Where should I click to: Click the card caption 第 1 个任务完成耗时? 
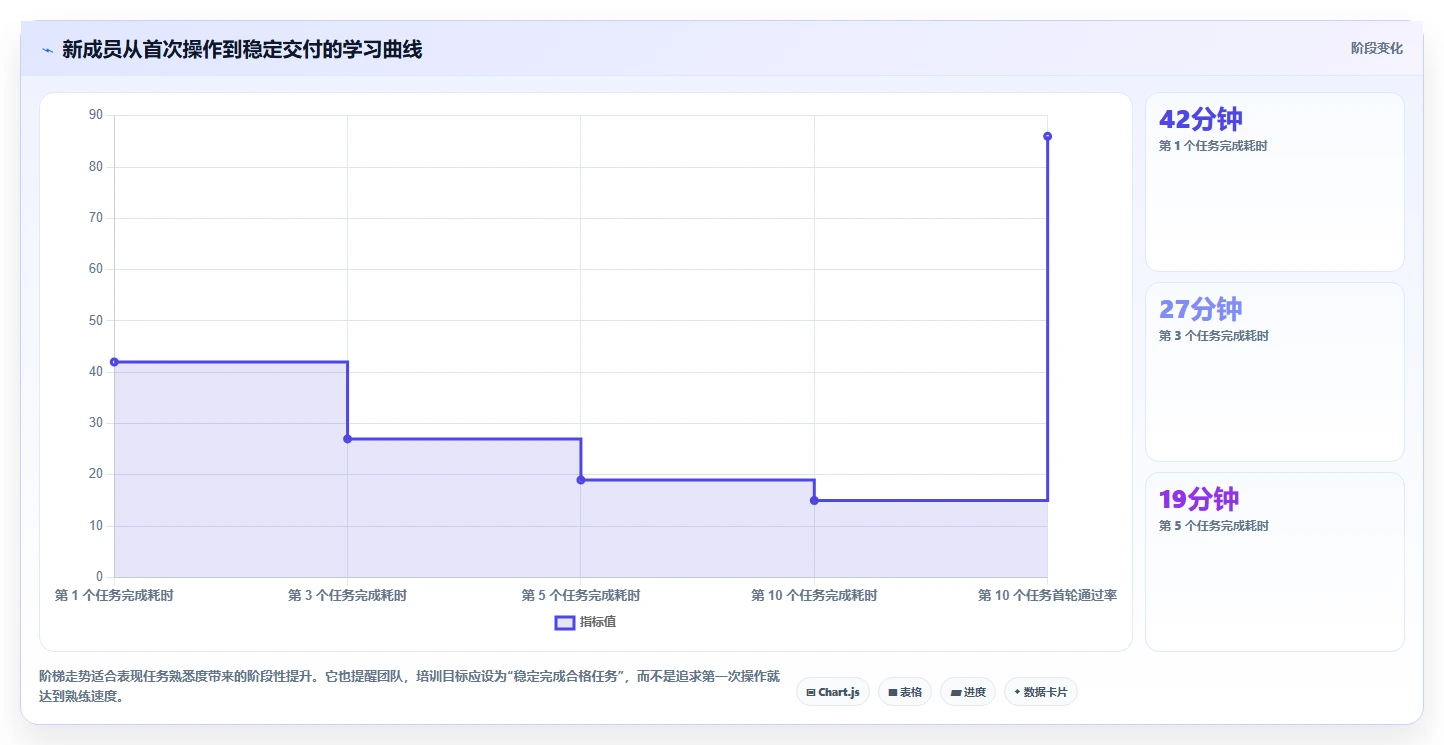1213,146
